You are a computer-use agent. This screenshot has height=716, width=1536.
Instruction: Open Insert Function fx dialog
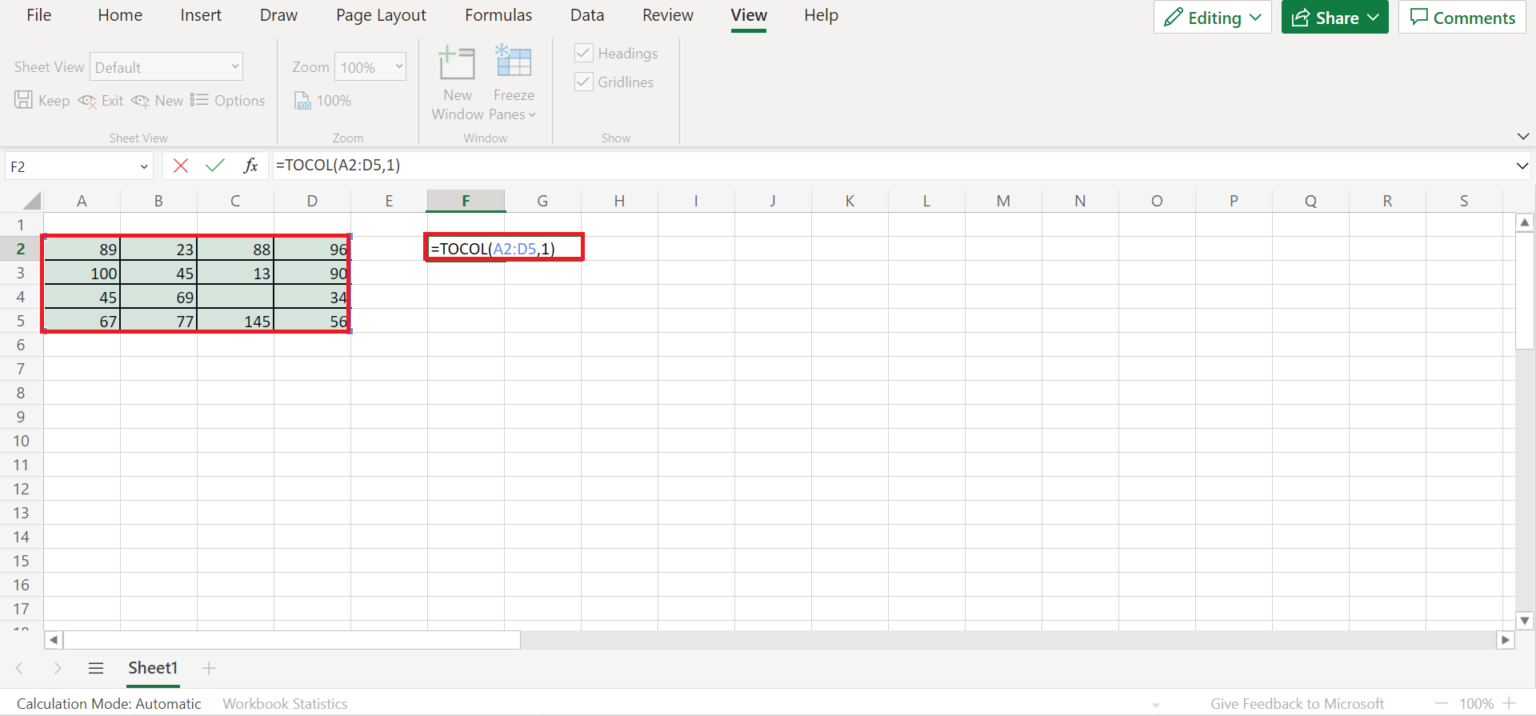point(251,166)
